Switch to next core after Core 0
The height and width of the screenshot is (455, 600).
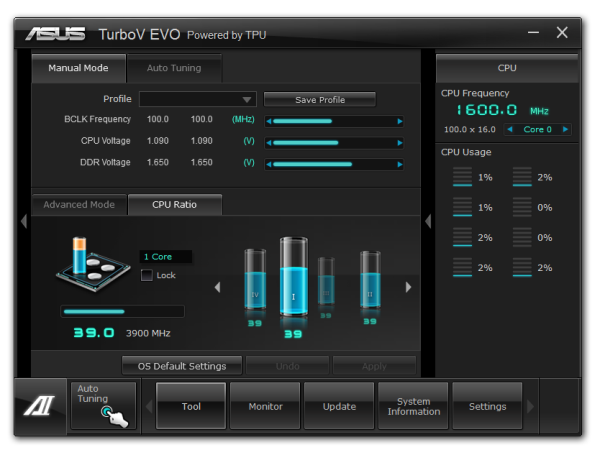(x=566, y=129)
